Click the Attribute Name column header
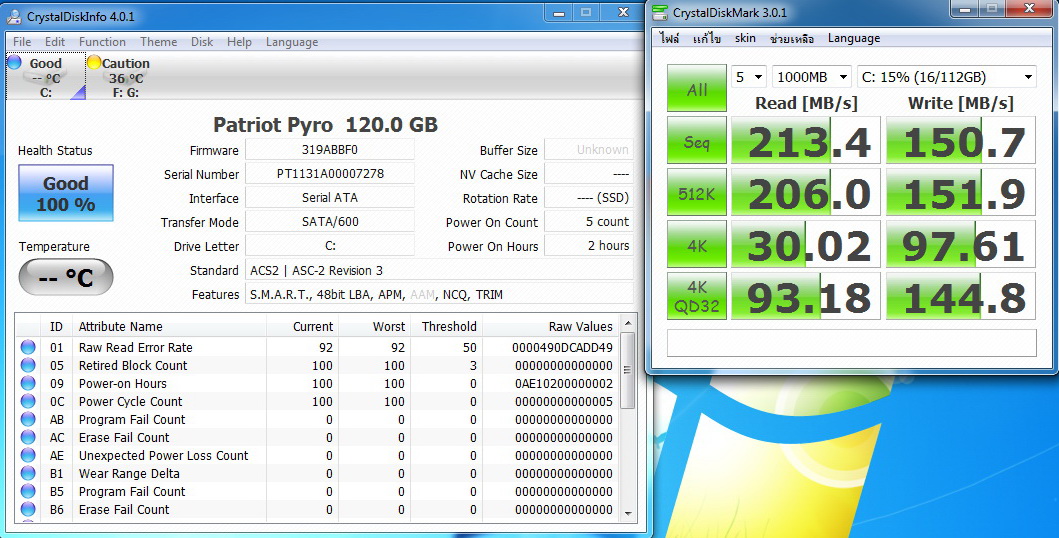This screenshot has width=1059, height=538. coord(169,327)
